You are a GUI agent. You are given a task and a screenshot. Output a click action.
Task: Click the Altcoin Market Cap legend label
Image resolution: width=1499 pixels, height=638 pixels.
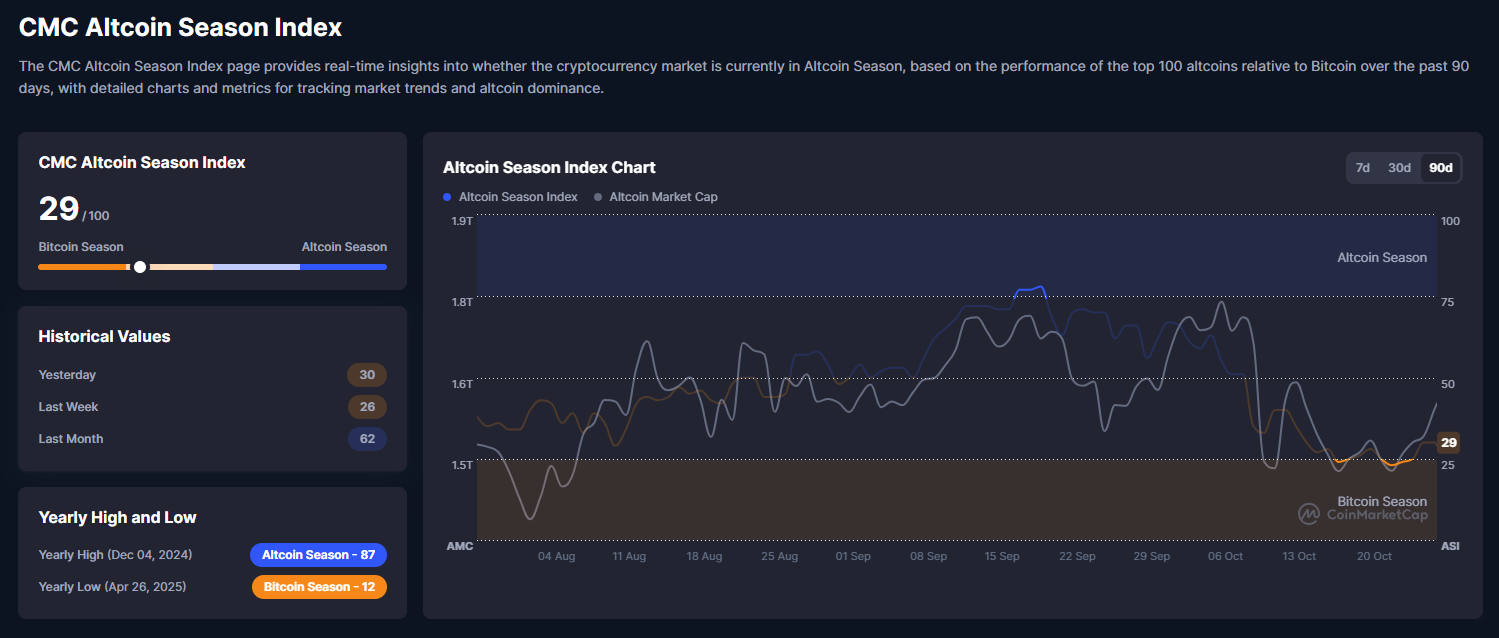tap(663, 197)
